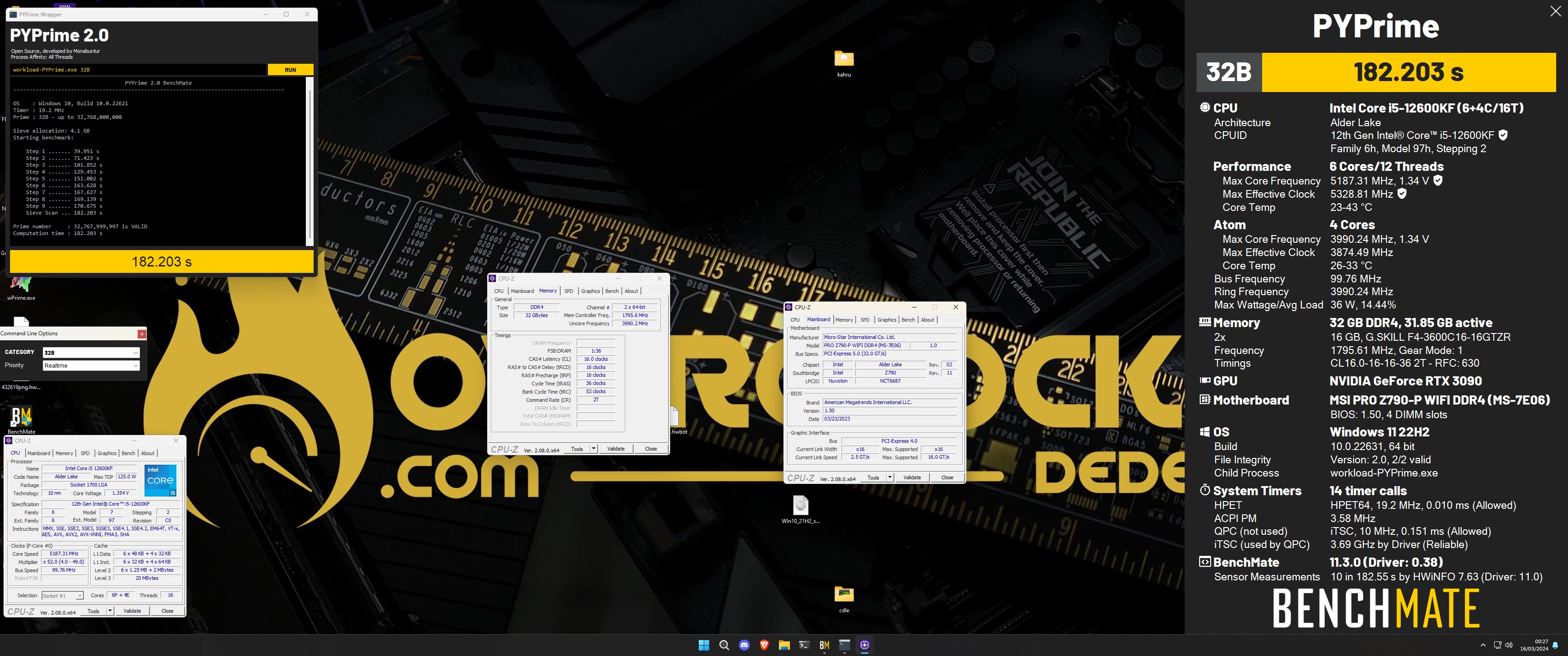1568x656 pixels.
Task: Click the Multiplier value x 52.0 (4.0 - 49.0)
Action: tap(64, 562)
